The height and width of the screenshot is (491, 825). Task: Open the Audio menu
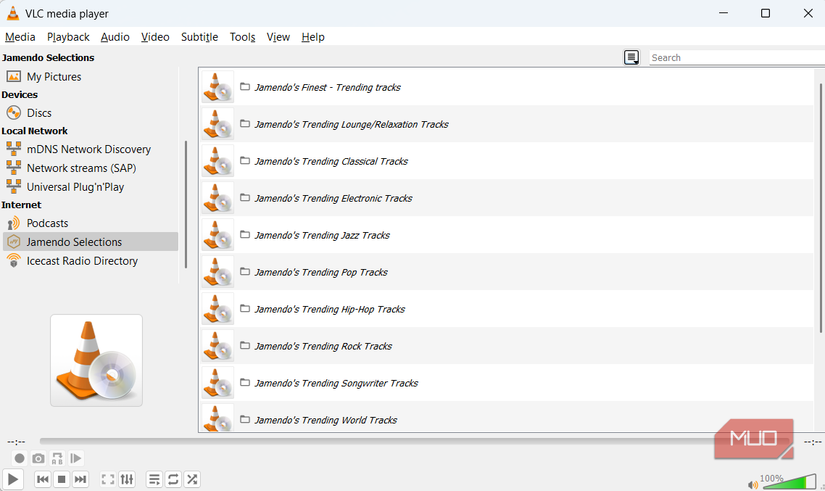click(x=115, y=37)
